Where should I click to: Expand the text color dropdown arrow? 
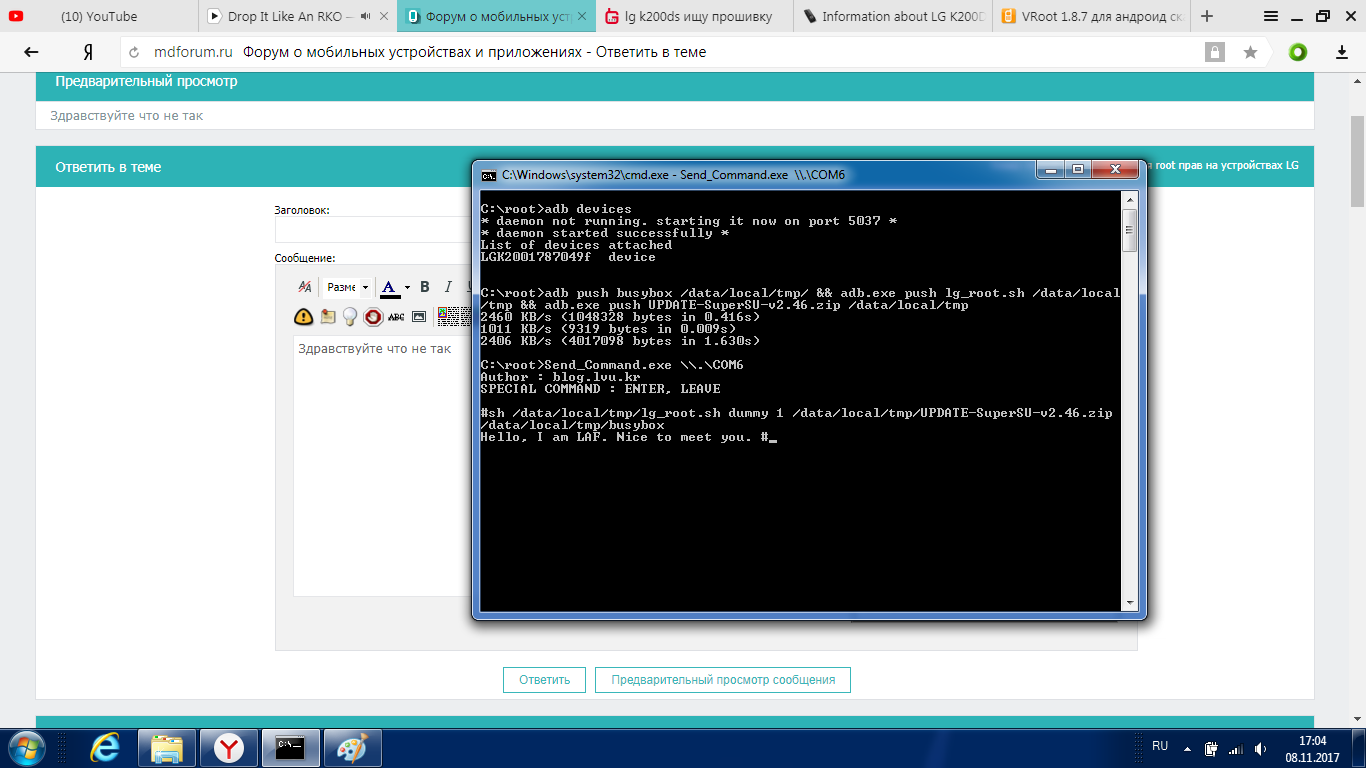(x=407, y=288)
